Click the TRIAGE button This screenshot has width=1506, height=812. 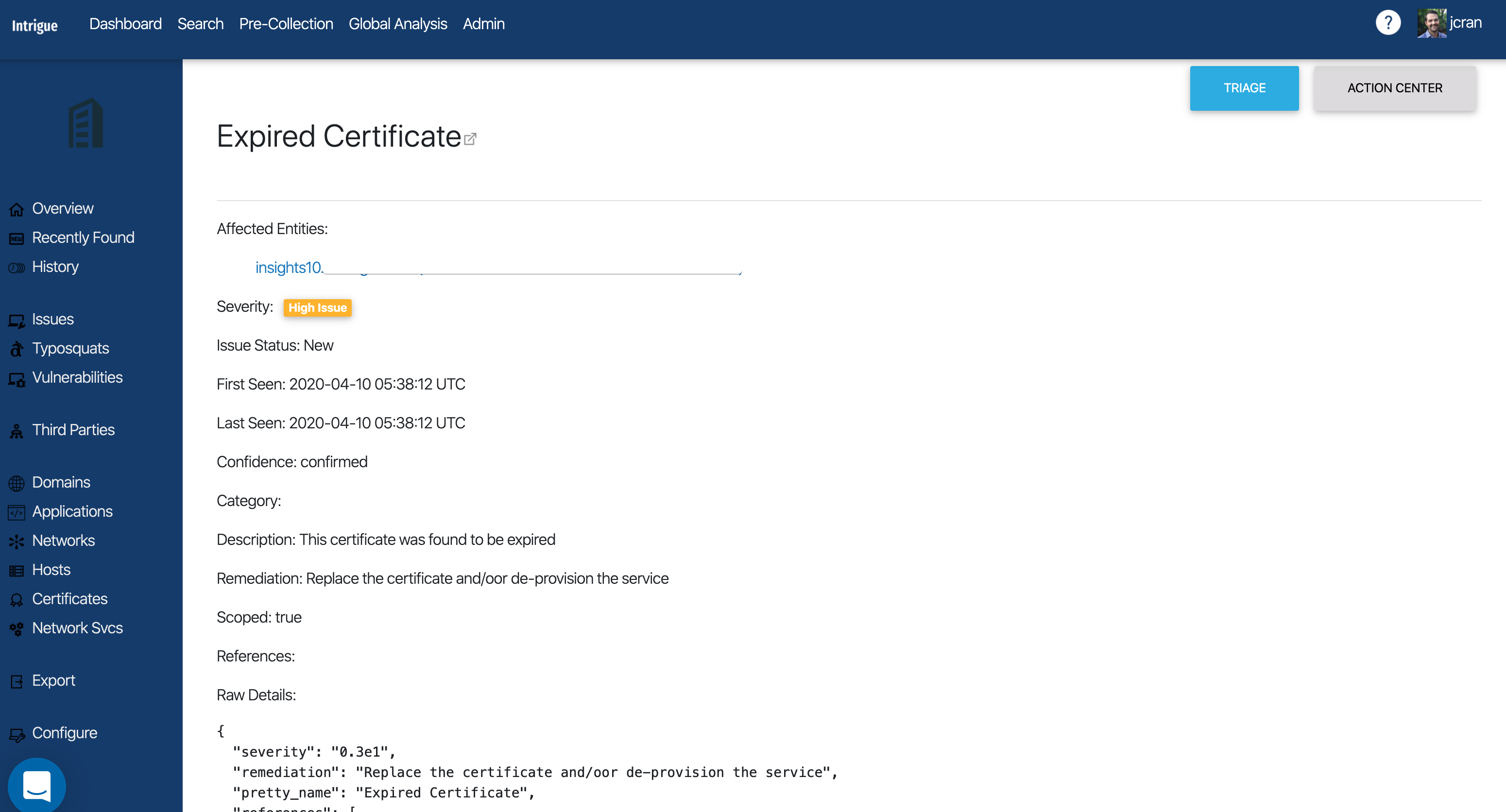click(1244, 88)
